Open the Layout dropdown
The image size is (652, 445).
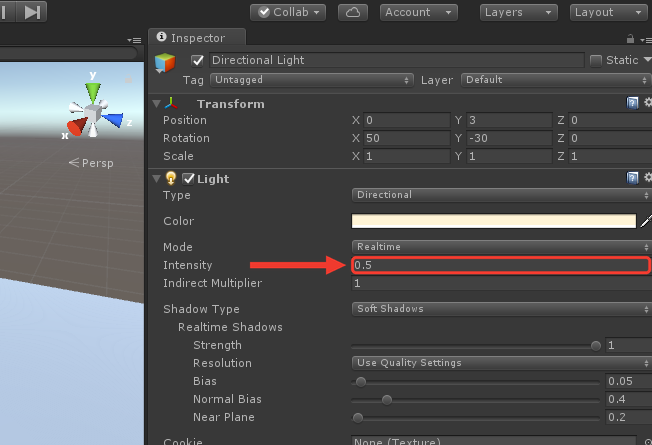[x=609, y=12]
